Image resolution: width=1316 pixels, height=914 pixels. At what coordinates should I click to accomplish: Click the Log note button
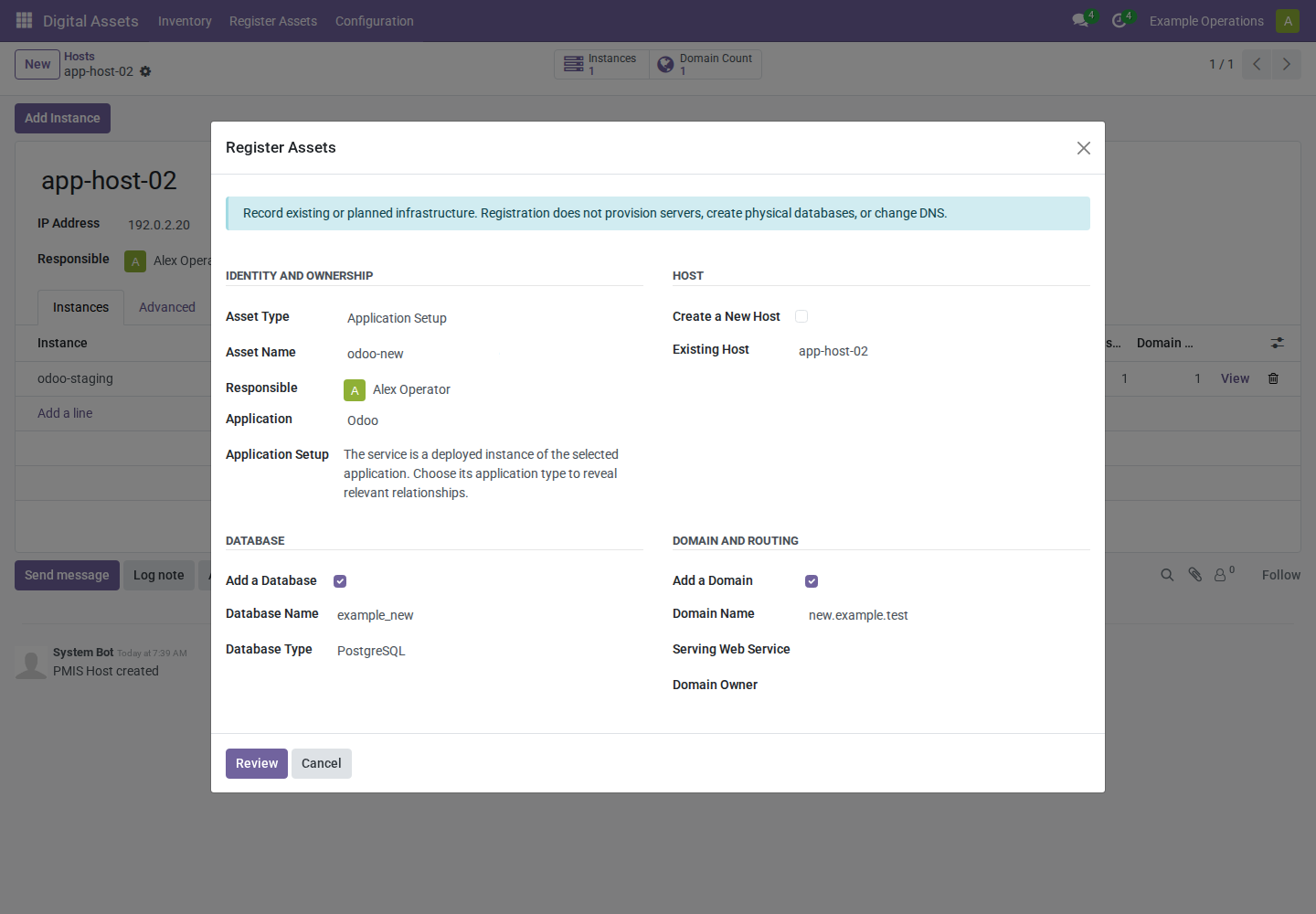pos(159,575)
